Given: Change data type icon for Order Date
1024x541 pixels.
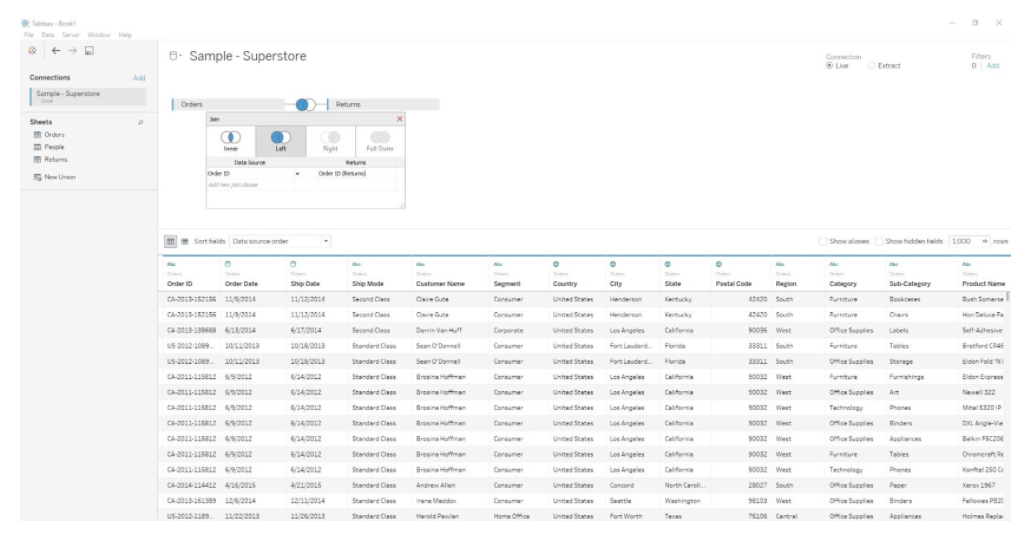Looking at the screenshot, I should (x=228, y=264).
